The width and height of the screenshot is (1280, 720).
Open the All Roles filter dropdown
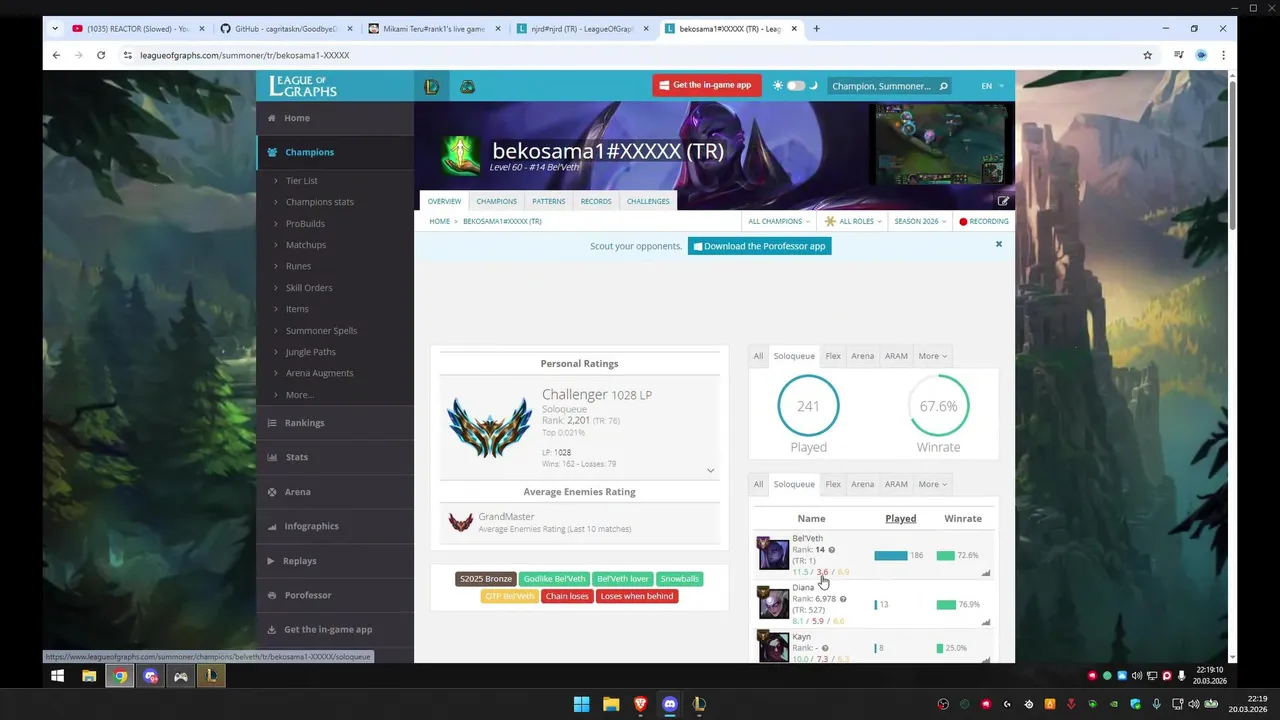click(853, 221)
